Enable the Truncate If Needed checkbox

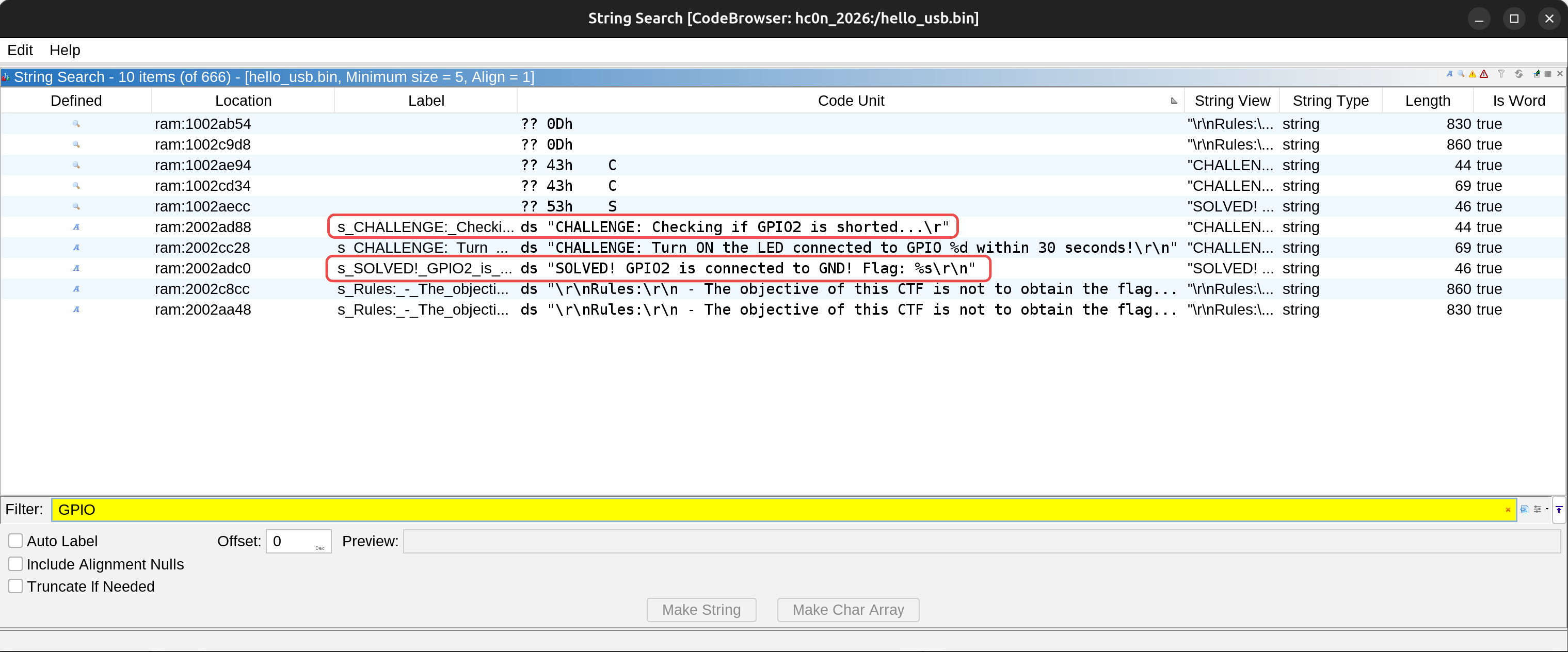[15, 586]
